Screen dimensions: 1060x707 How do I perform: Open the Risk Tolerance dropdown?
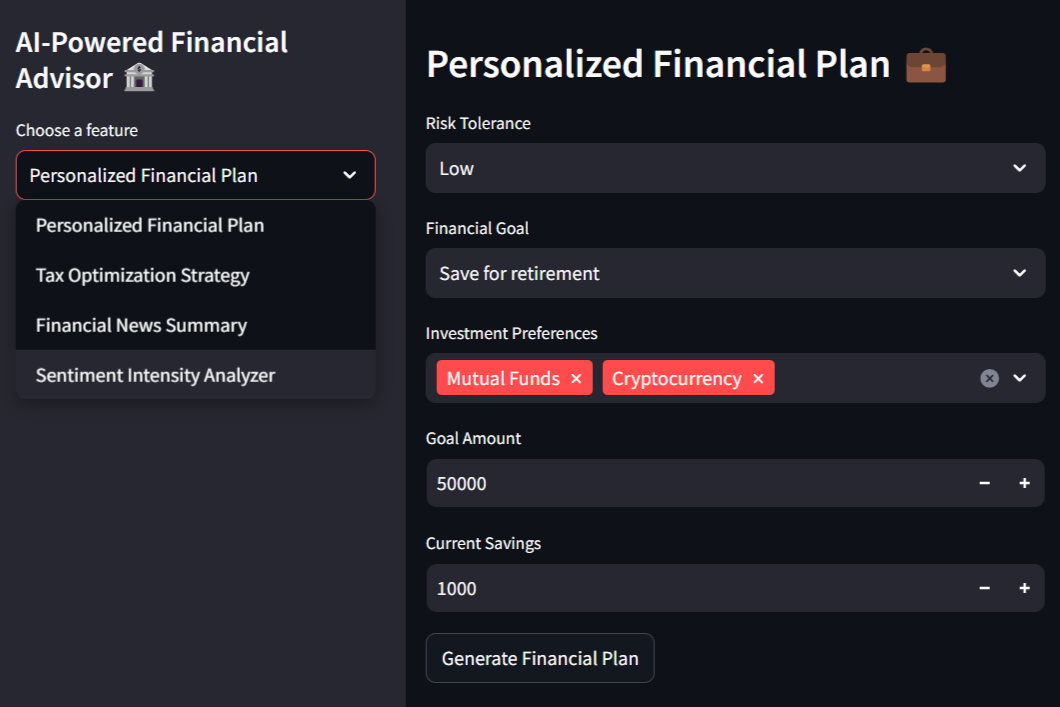[735, 168]
